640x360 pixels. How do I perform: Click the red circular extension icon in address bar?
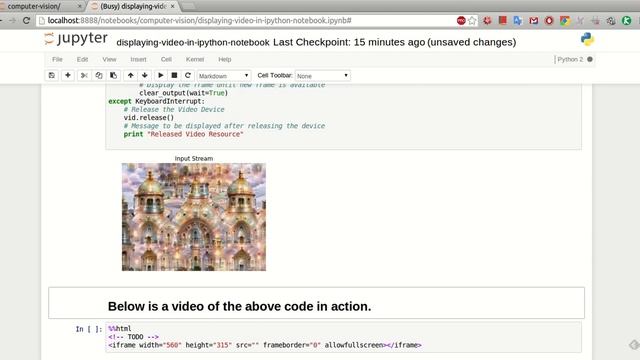coord(461,20)
